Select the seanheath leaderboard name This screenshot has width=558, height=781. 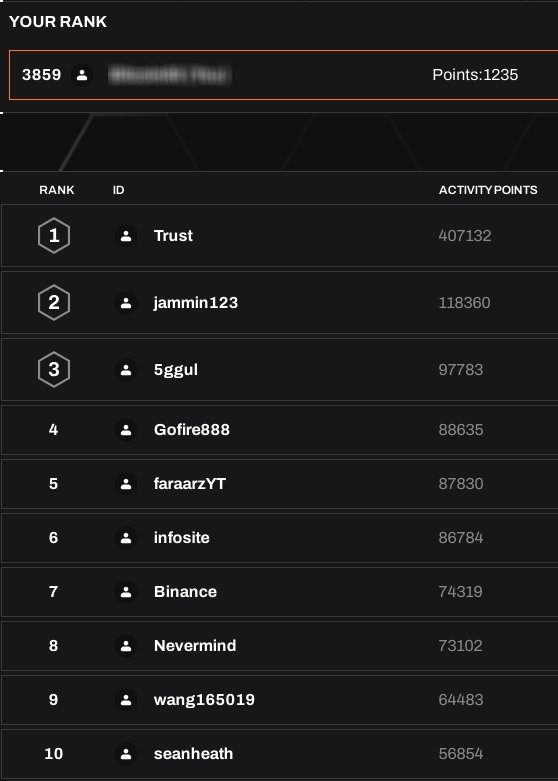tap(193, 754)
